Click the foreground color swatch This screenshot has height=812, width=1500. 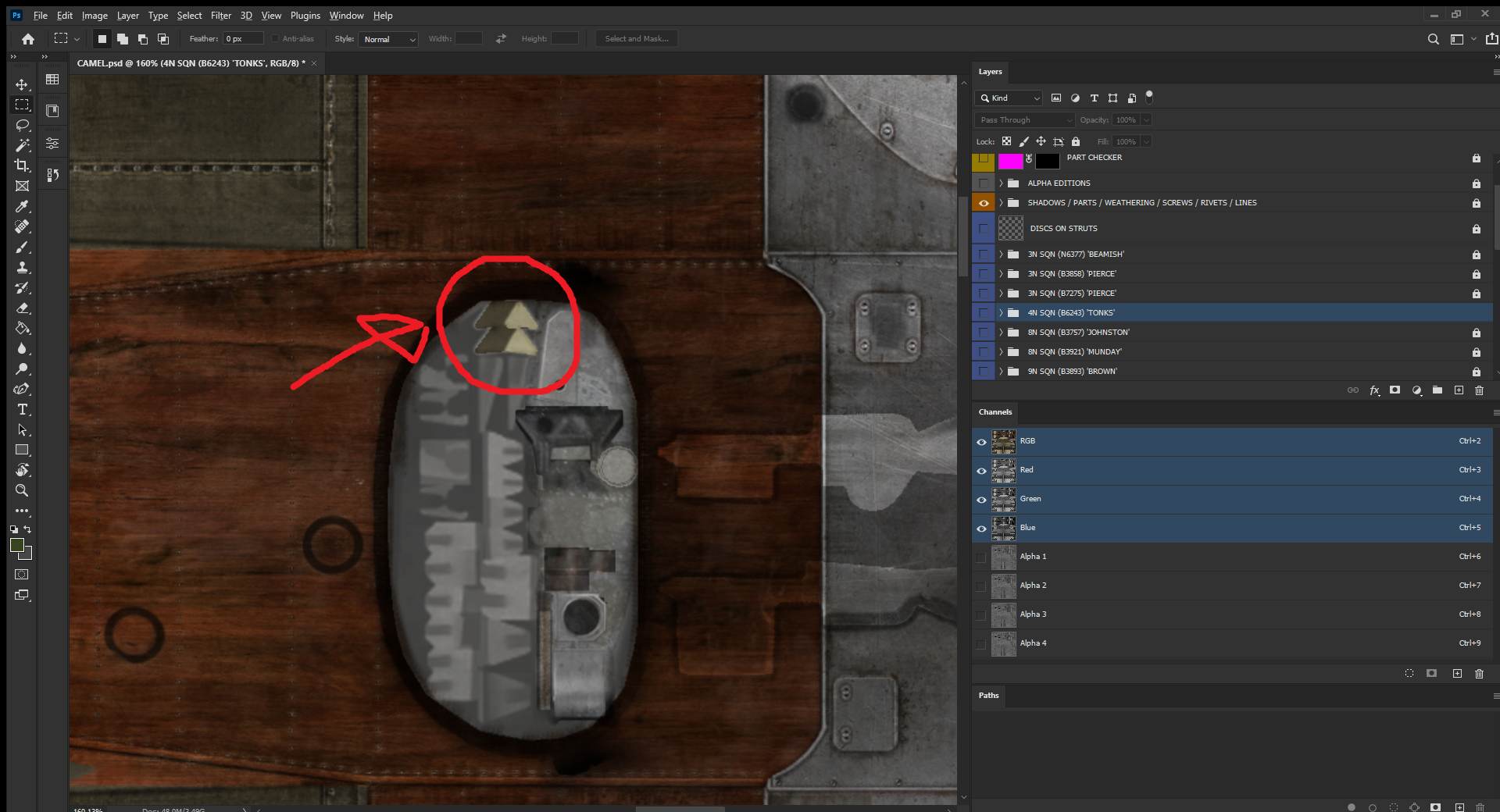click(x=17, y=546)
